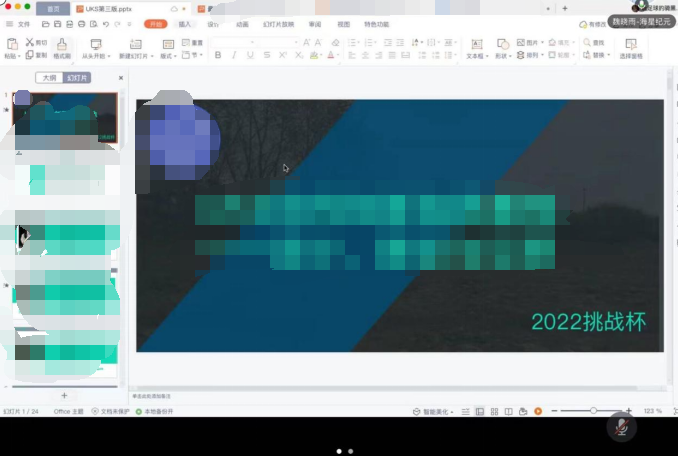
Task: Click the microphone icon at bottom right
Action: click(x=621, y=427)
